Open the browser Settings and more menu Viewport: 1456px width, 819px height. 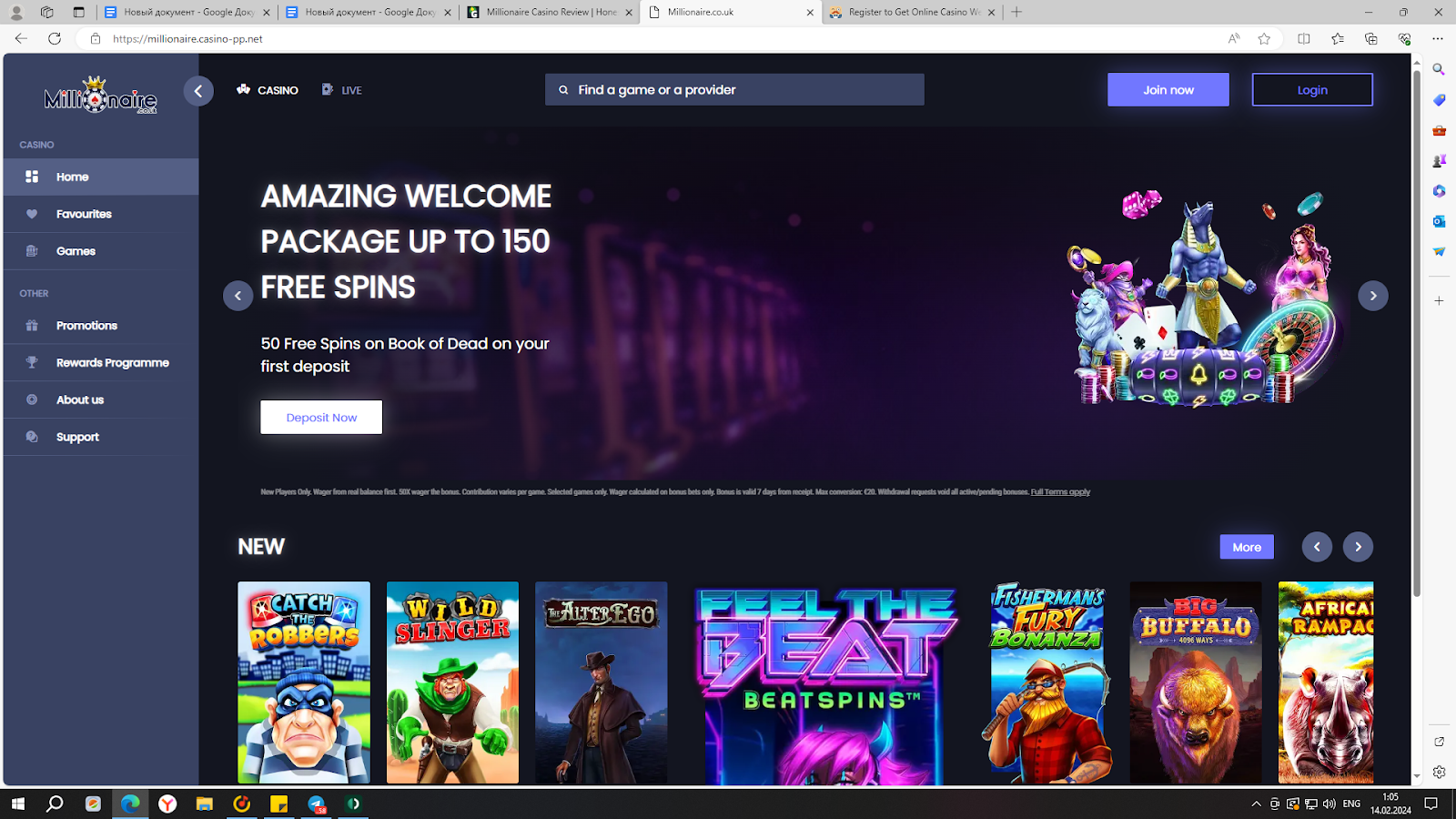(1438, 38)
